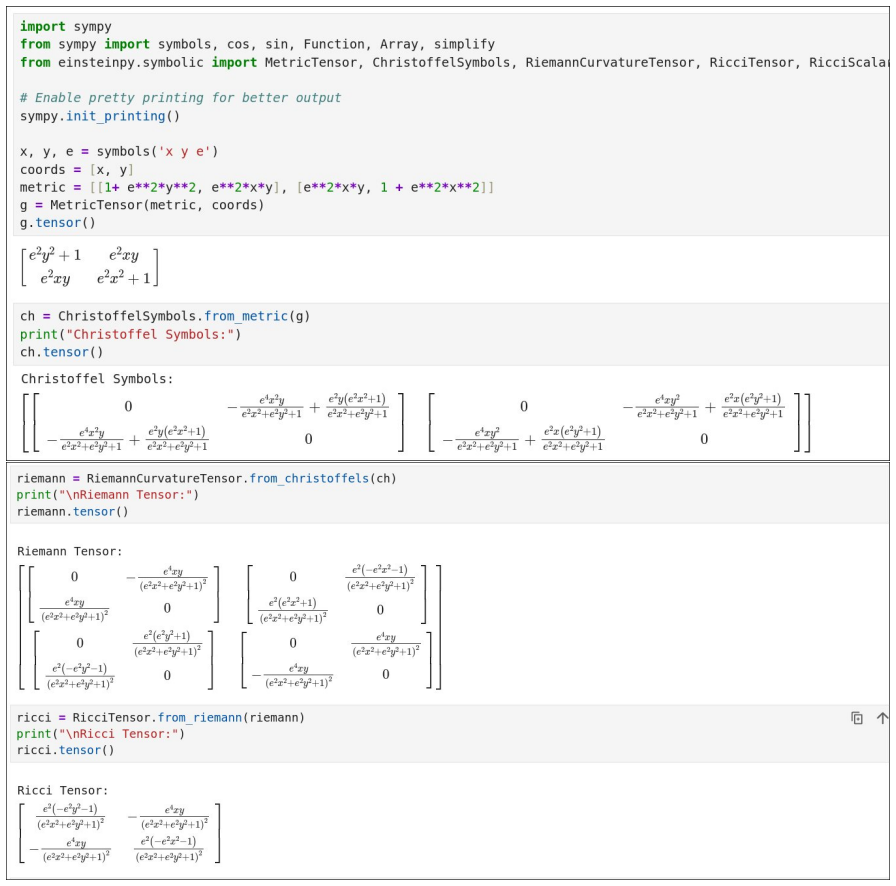Image resolution: width=896 pixels, height=886 pixels.
Task: Click the sympy.init_printing() line
Action: click(x=100, y=116)
